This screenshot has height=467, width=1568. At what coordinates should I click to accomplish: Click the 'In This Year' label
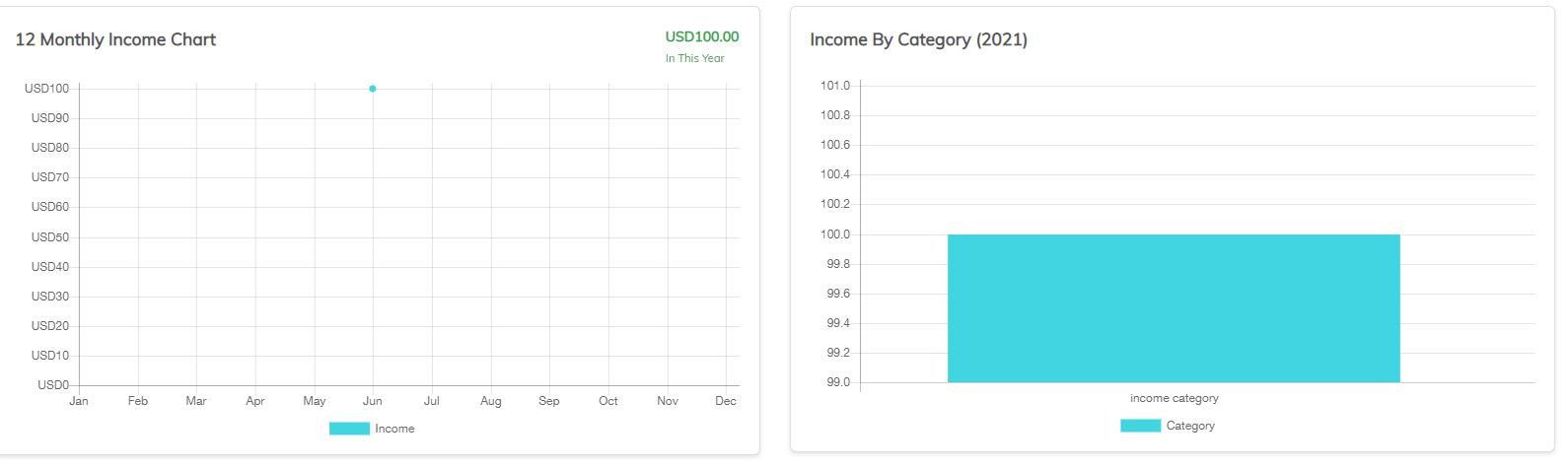pyautogui.click(x=694, y=58)
